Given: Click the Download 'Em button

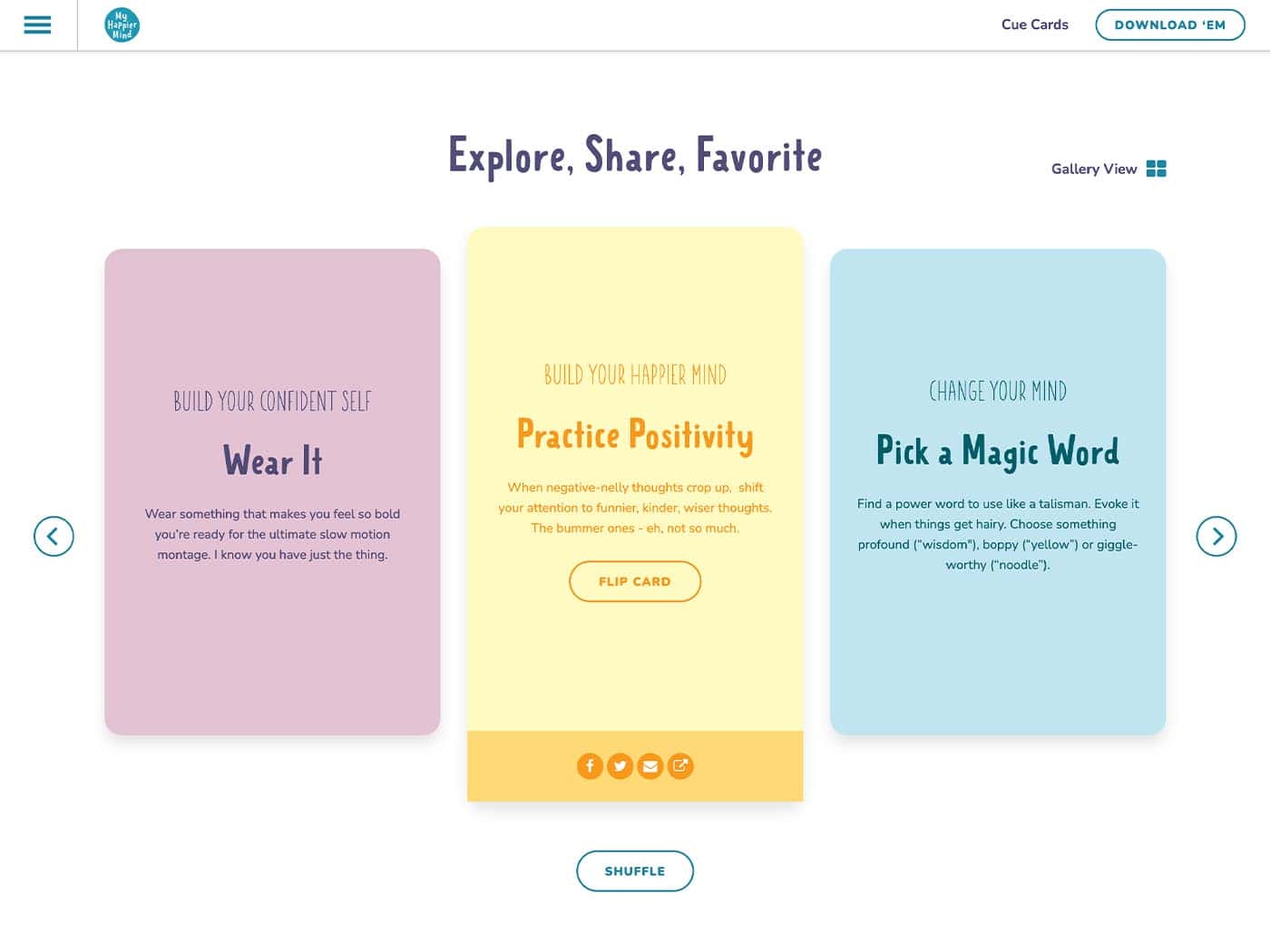Looking at the screenshot, I should [x=1169, y=24].
